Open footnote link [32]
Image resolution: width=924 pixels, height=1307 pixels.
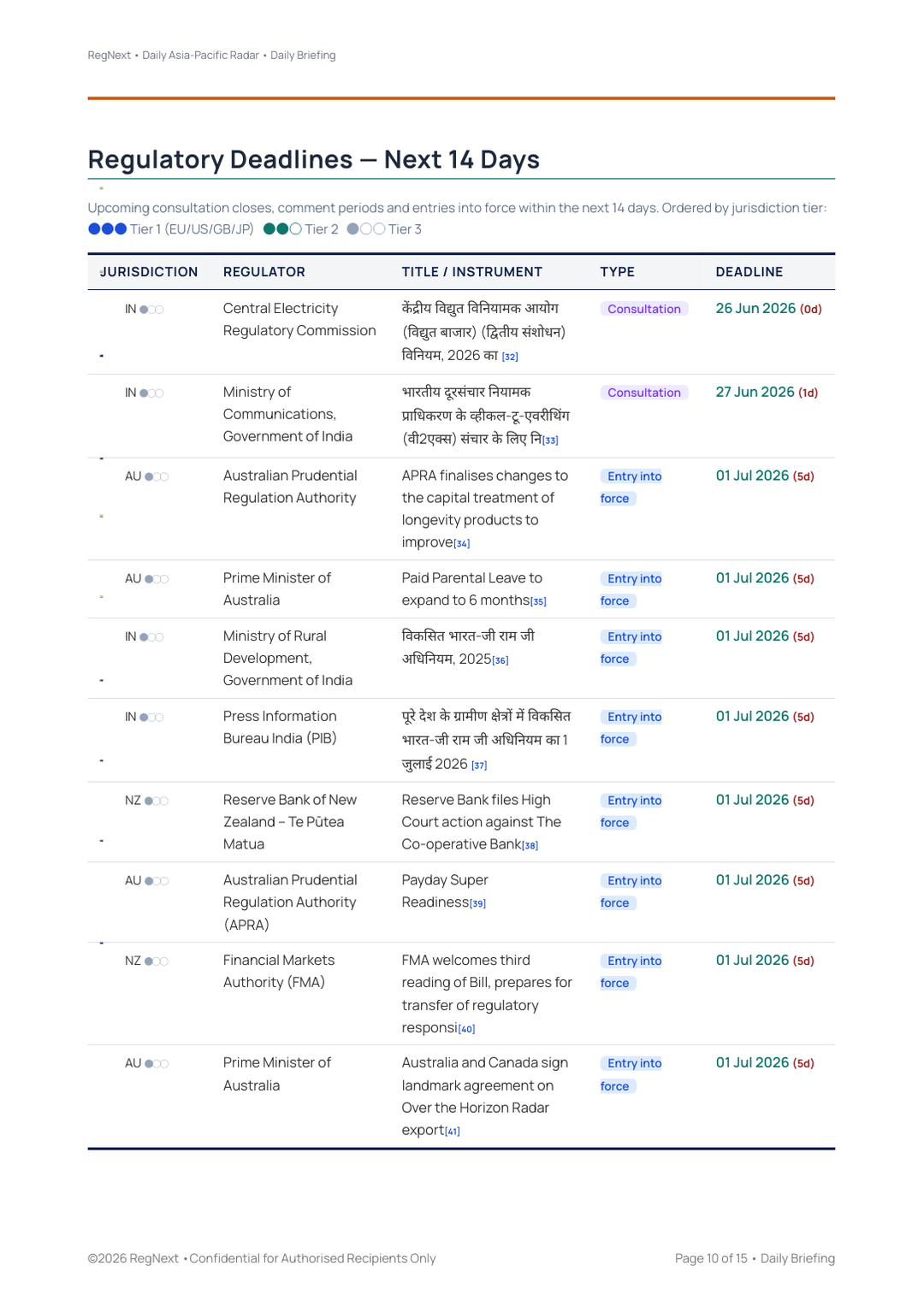[510, 357]
